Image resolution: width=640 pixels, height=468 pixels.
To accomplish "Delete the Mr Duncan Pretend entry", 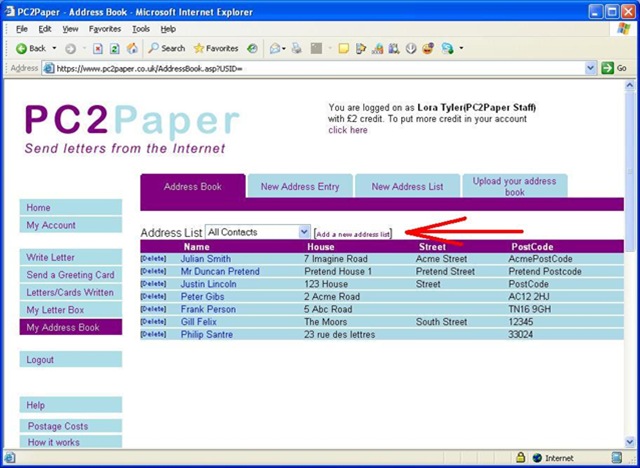I will [153, 271].
